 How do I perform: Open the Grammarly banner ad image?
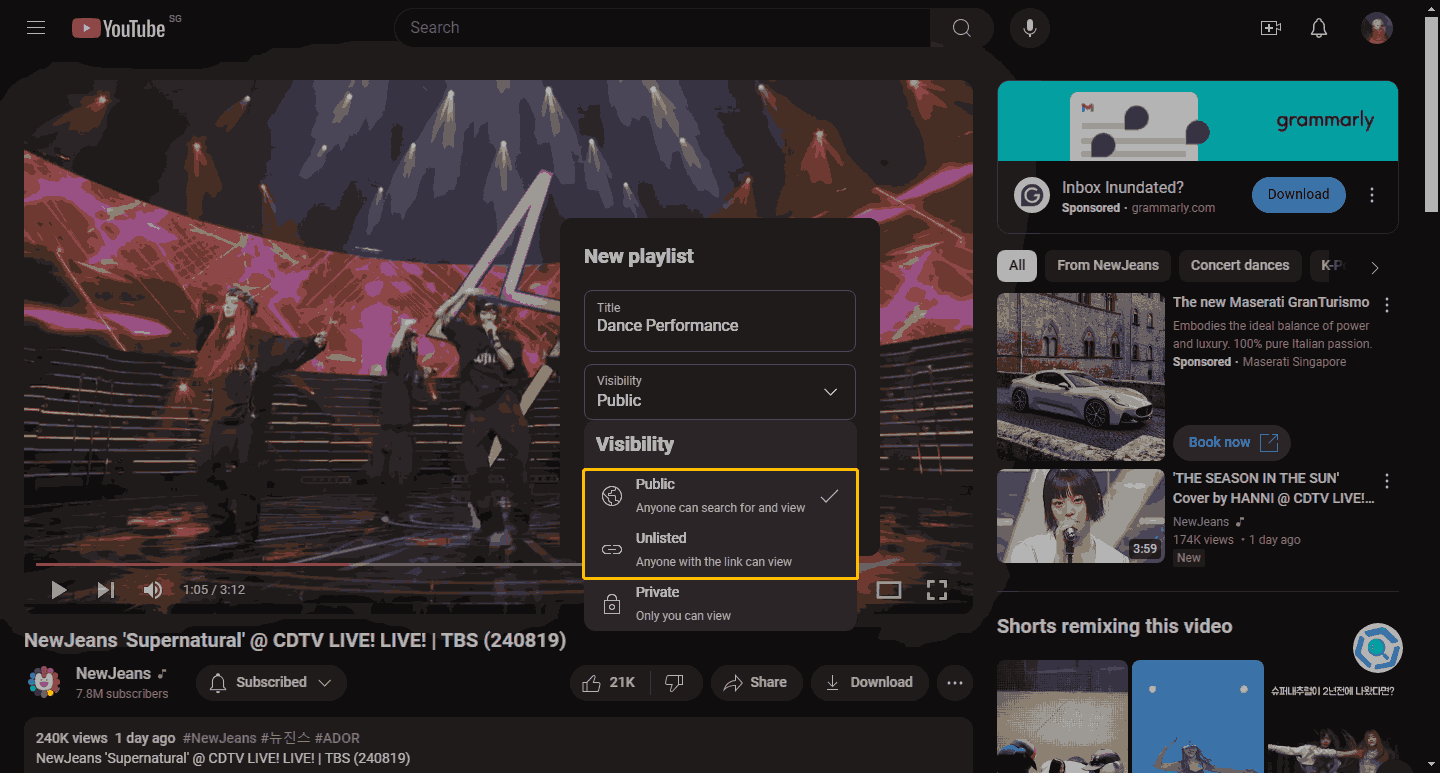(1197, 121)
